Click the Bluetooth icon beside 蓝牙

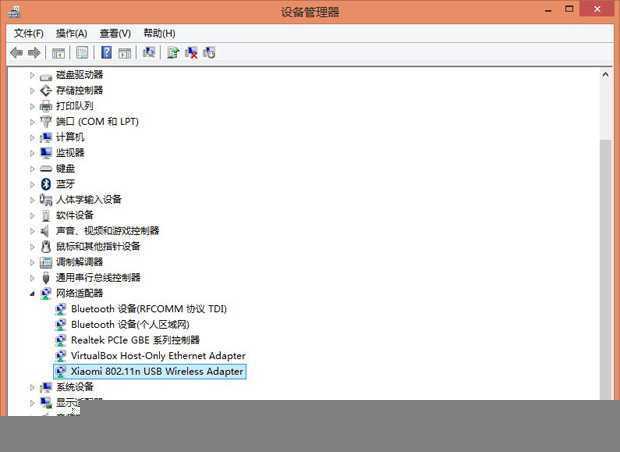tap(46, 184)
